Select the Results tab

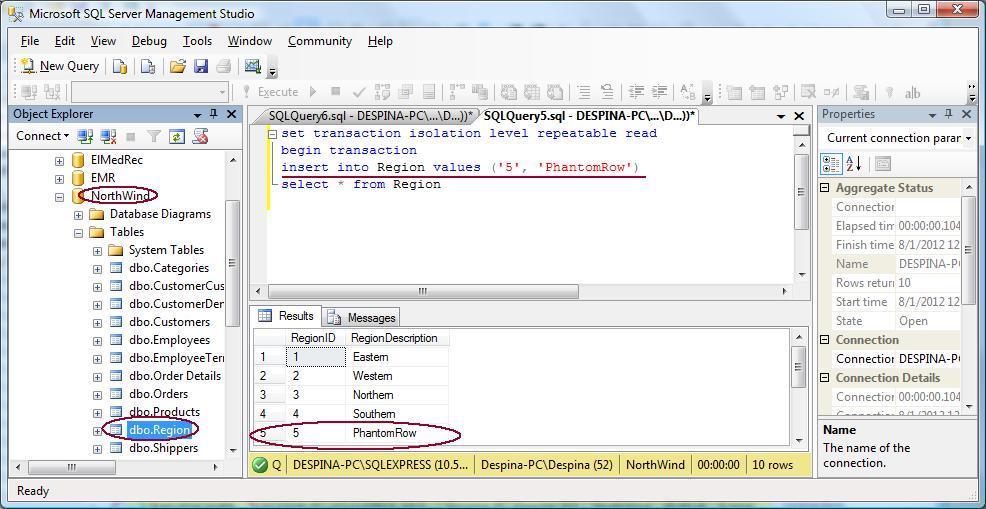click(x=286, y=316)
